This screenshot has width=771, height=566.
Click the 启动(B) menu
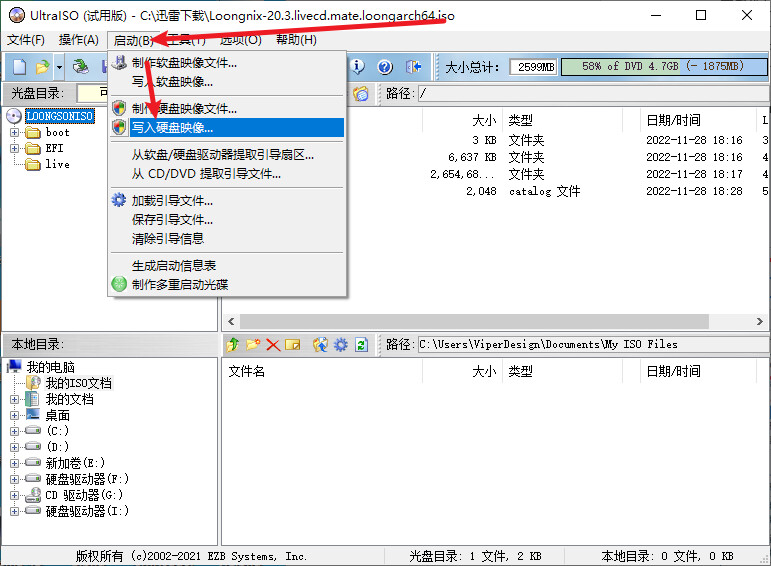click(x=133, y=40)
